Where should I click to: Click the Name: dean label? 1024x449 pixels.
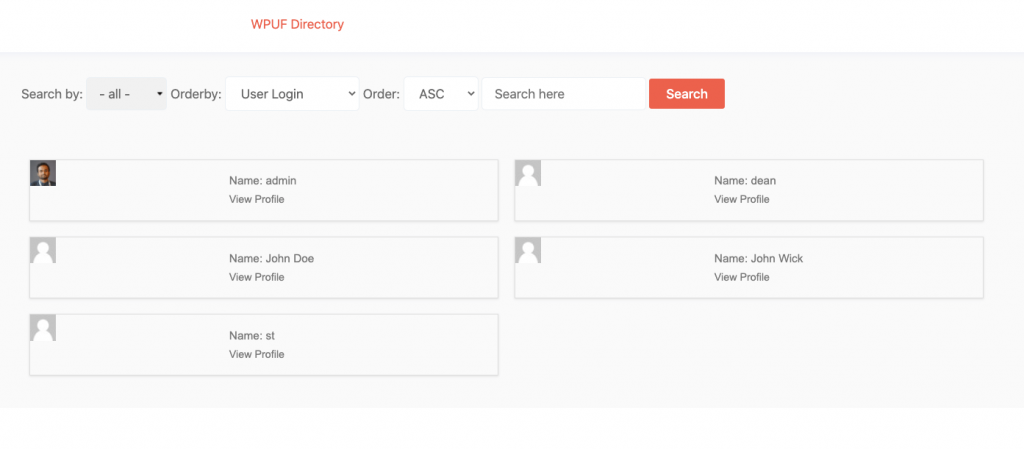pos(745,181)
